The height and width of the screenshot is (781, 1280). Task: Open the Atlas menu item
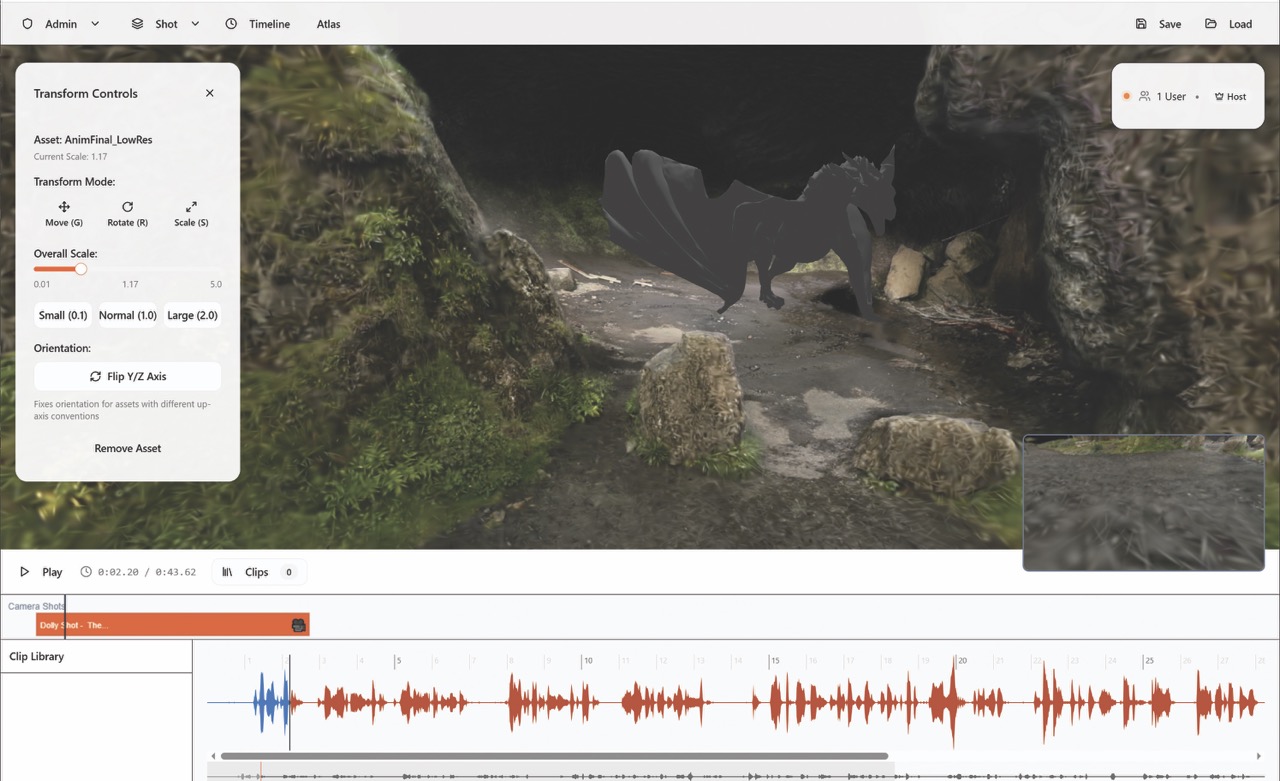coord(328,24)
